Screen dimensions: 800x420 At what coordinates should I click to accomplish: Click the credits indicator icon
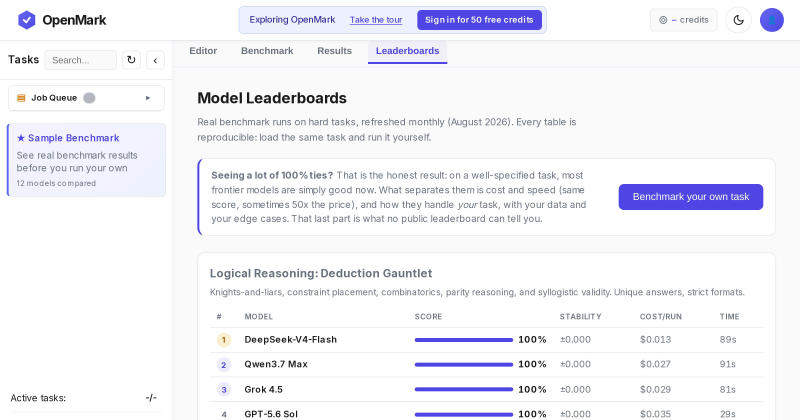coord(663,20)
